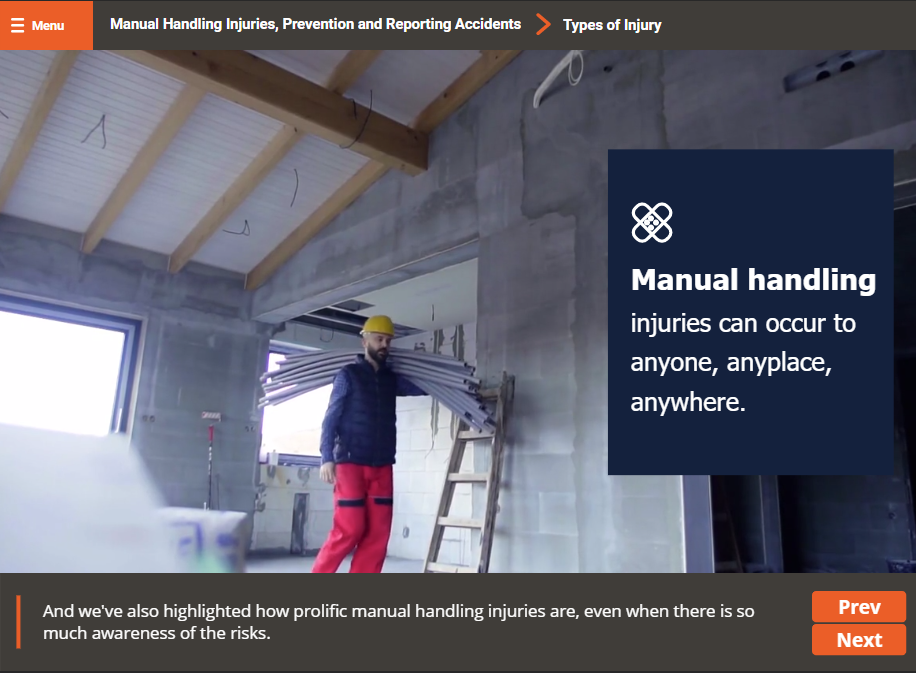Select the course title in the breadcrumb
916x673 pixels.
coord(315,24)
